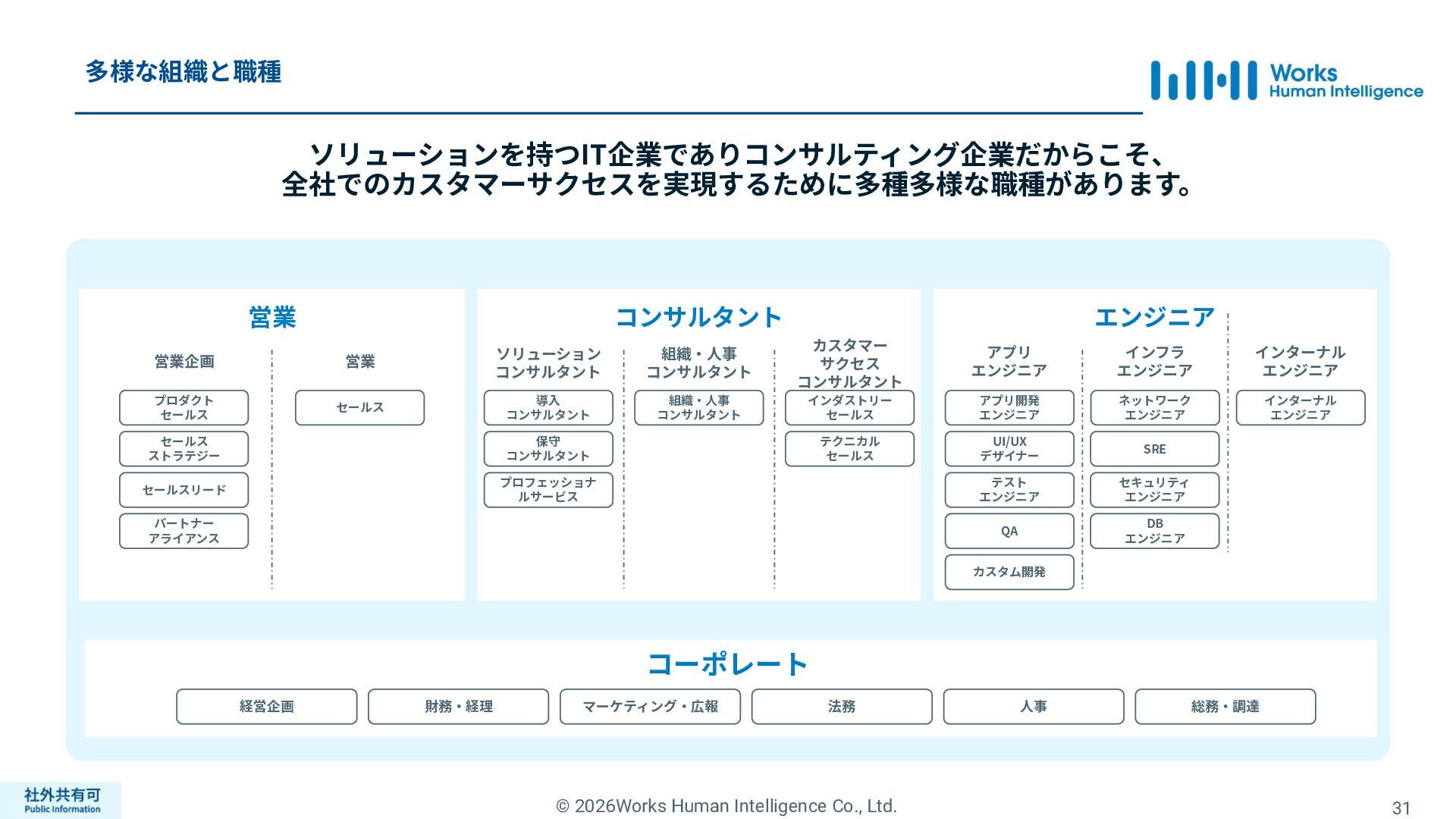This screenshot has height=819, width=1456.
Task: Click the SRE box
Action: click(1154, 449)
